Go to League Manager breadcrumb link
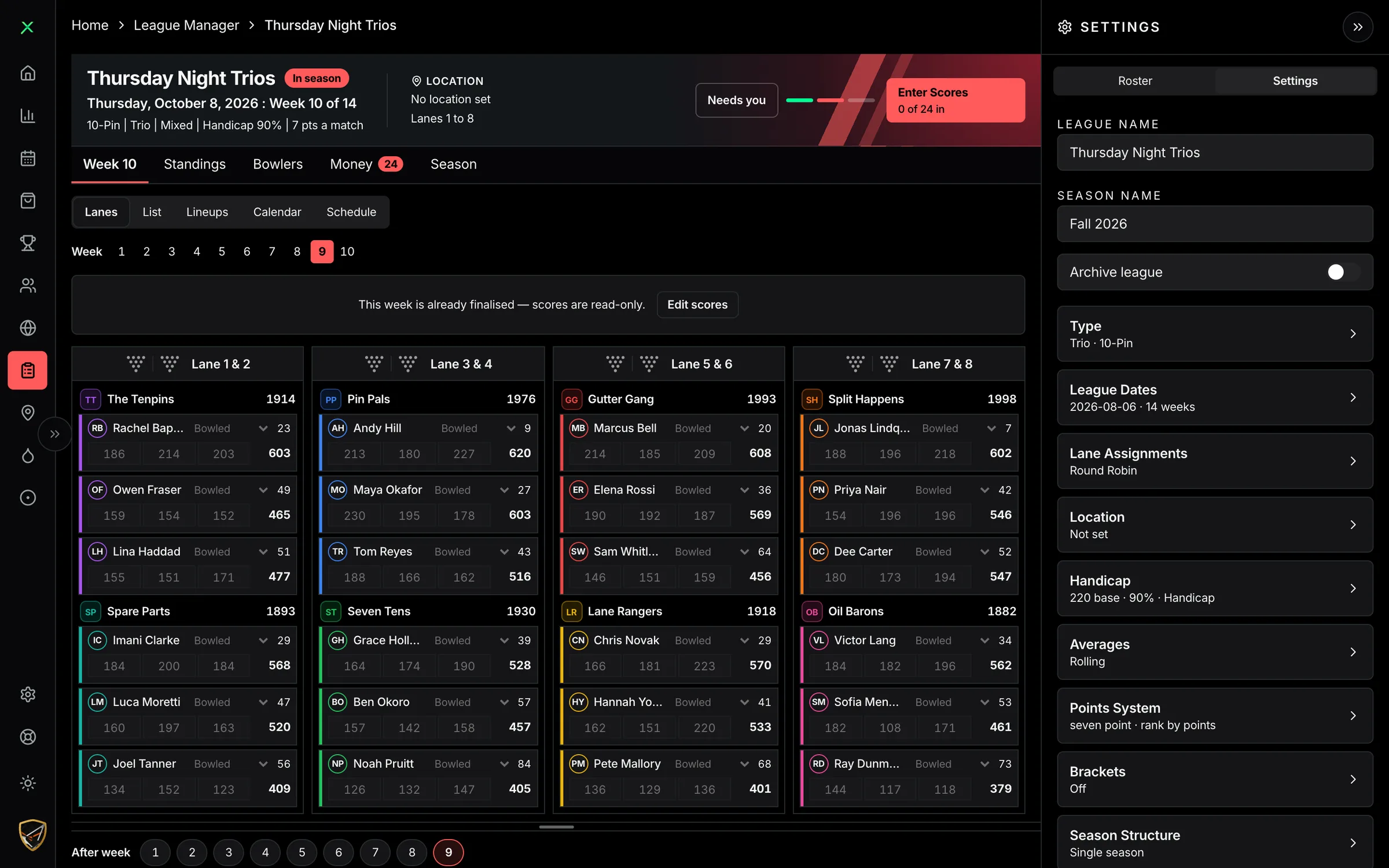 (186, 25)
